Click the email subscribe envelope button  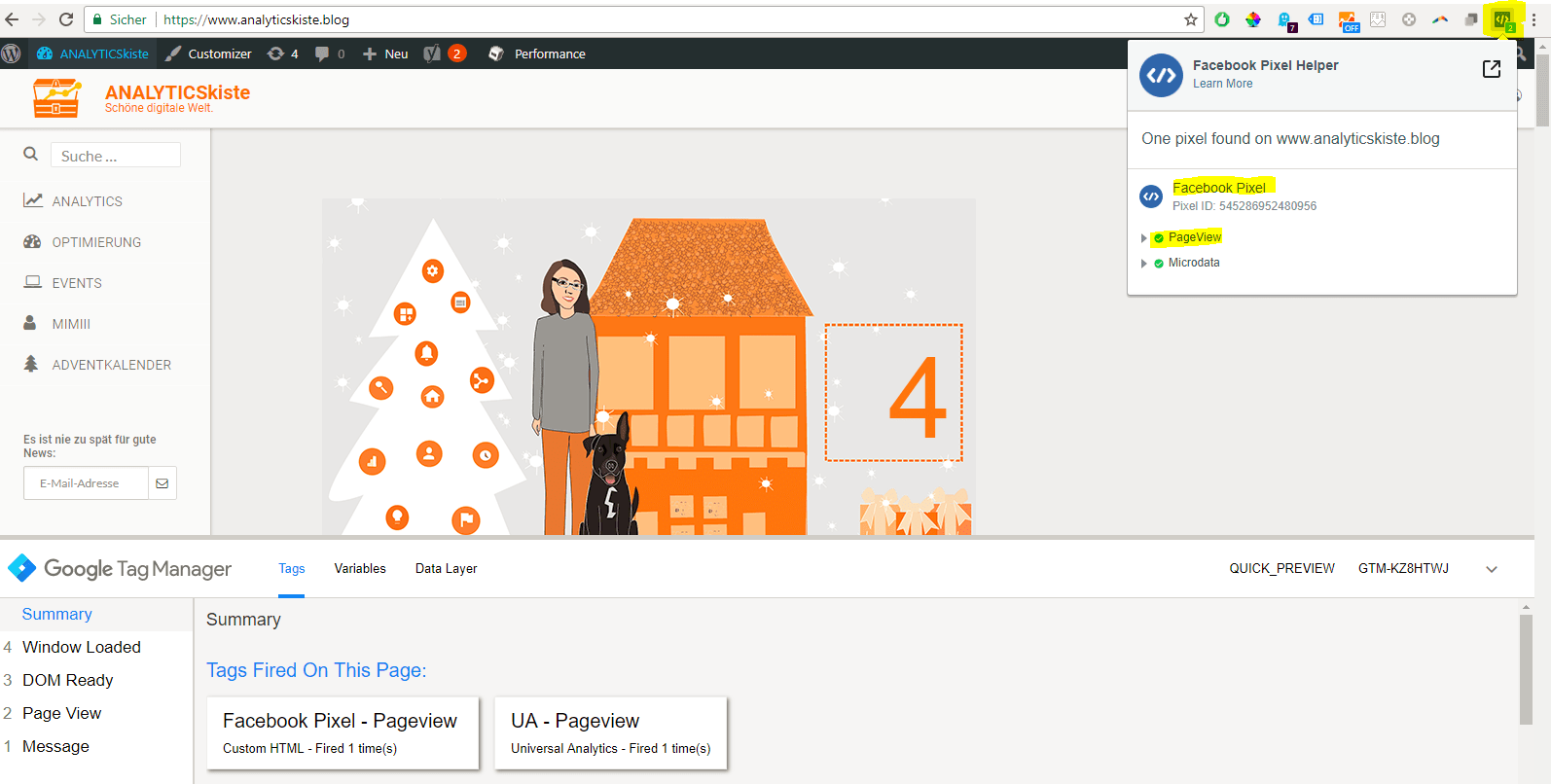tap(162, 483)
